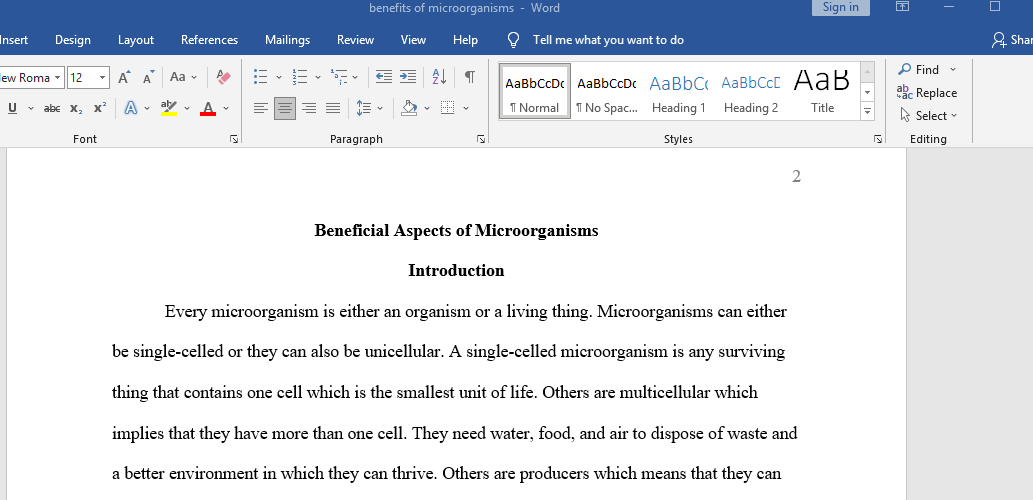Image resolution: width=1033 pixels, height=500 pixels.
Task: Go to the Review tab
Action: 355,40
